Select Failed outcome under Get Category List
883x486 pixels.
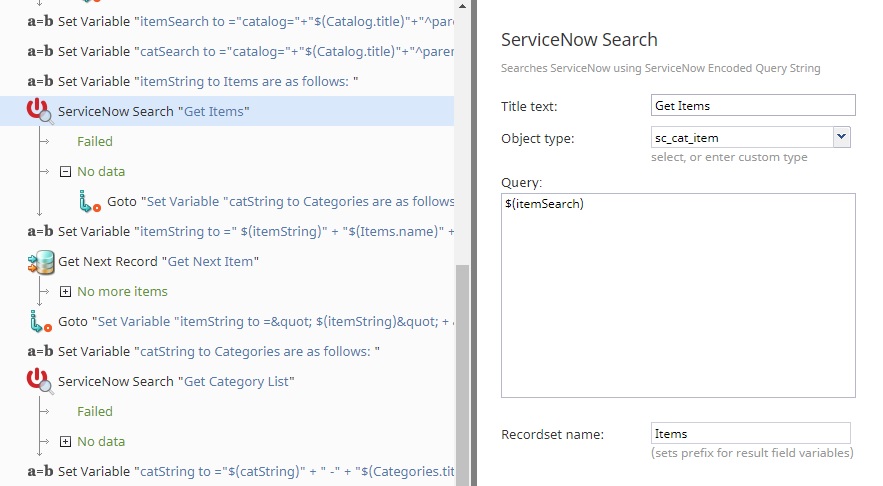tap(95, 412)
